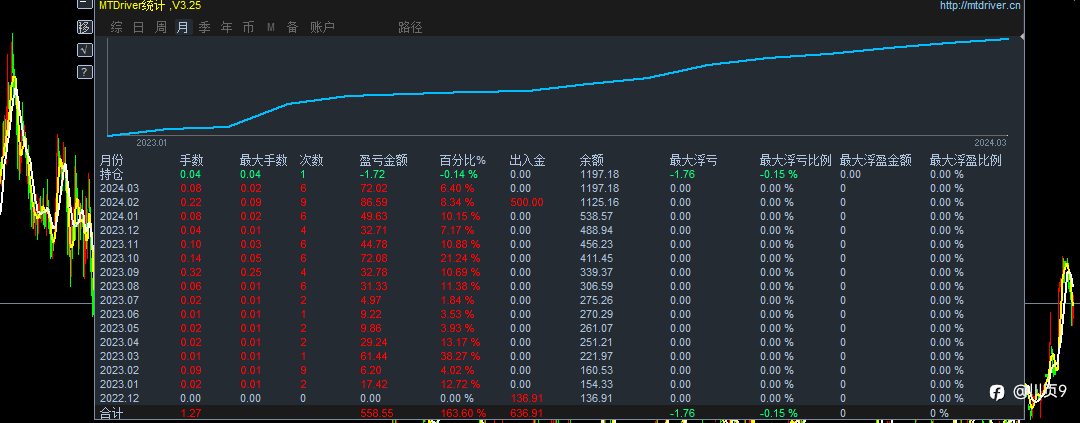This screenshot has width=1080, height=423.
Task: Click -0.14 % in the 持仓 row
Action: [459, 174]
